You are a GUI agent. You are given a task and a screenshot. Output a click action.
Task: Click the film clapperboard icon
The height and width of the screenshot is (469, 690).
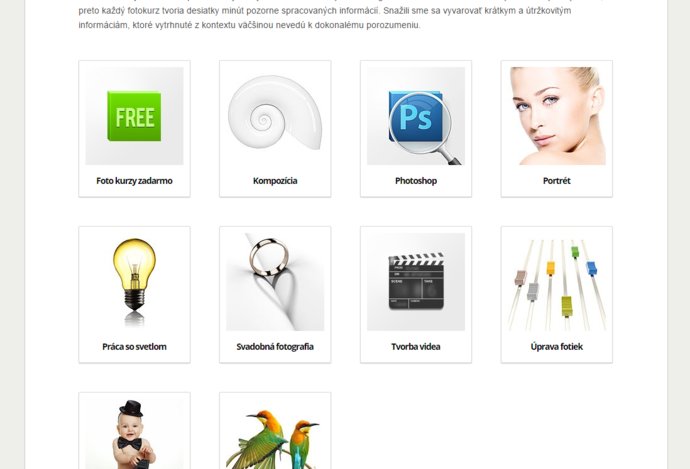[x=416, y=282]
